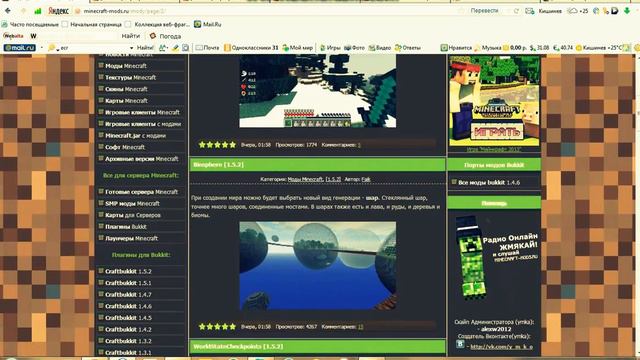Open Игровые клиенты с модами link

click(143, 124)
